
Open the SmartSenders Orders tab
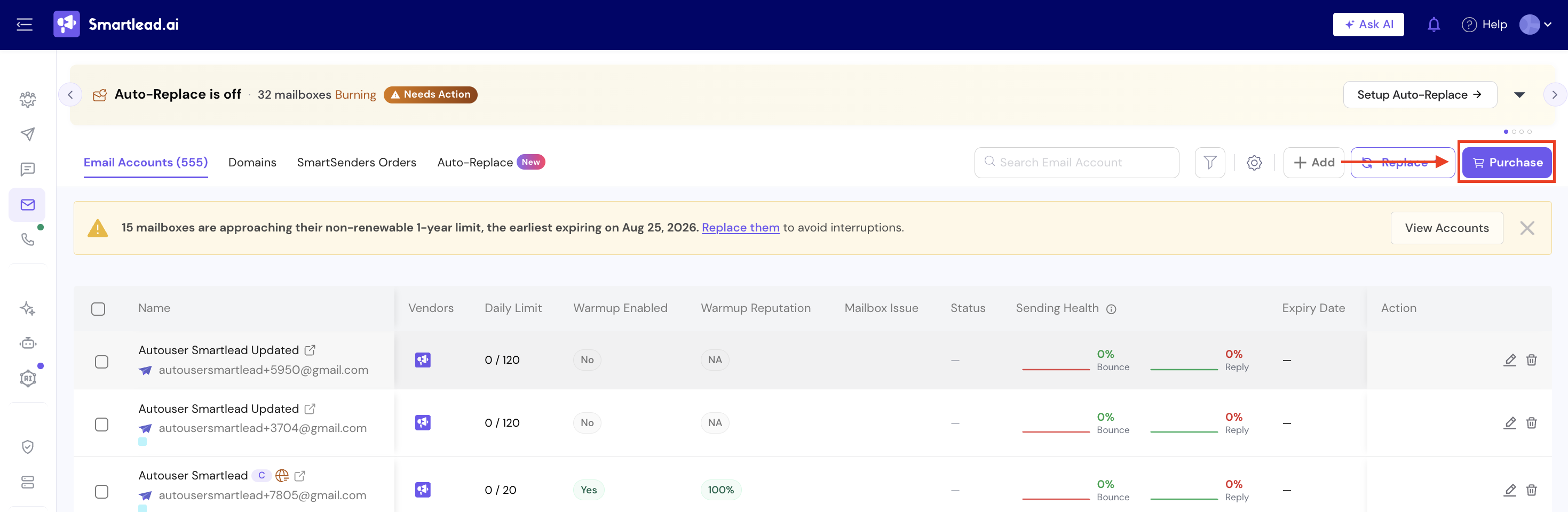(357, 162)
